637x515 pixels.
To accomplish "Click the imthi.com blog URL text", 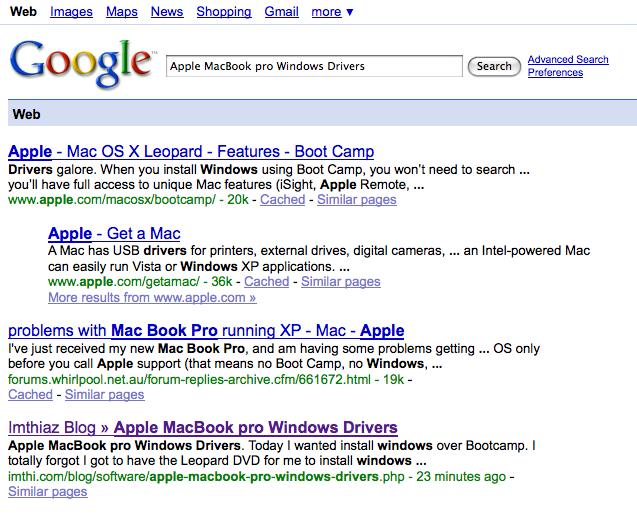I will (x=206, y=476).
